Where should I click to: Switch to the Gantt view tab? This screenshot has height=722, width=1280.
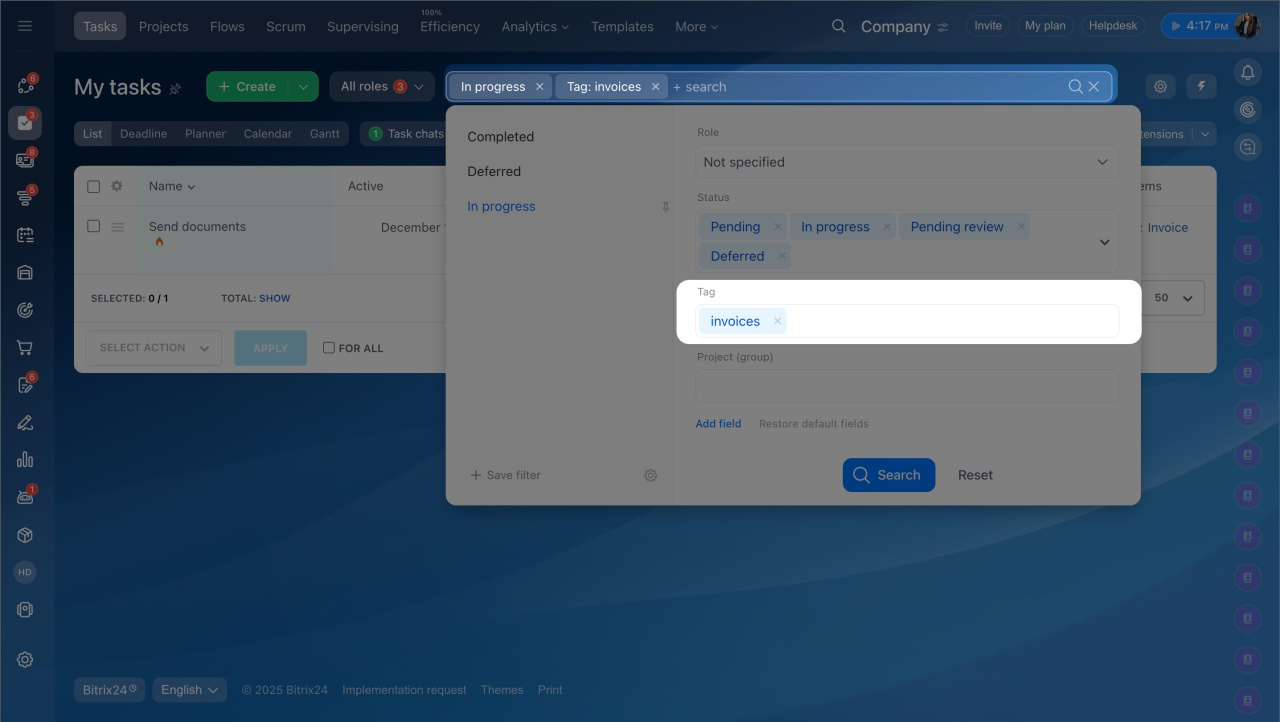click(x=324, y=134)
